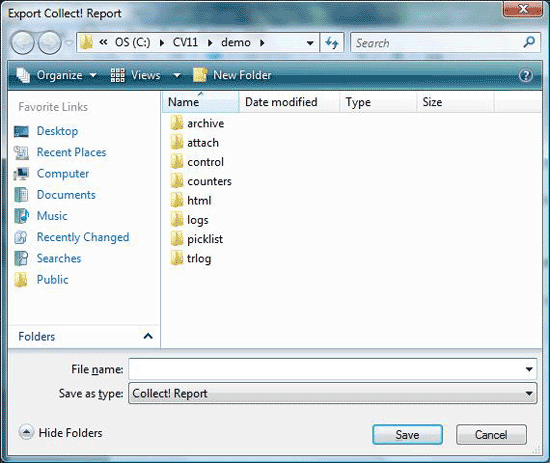Expand the File name dropdown arrow
The width and height of the screenshot is (550, 463).
(x=529, y=369)
